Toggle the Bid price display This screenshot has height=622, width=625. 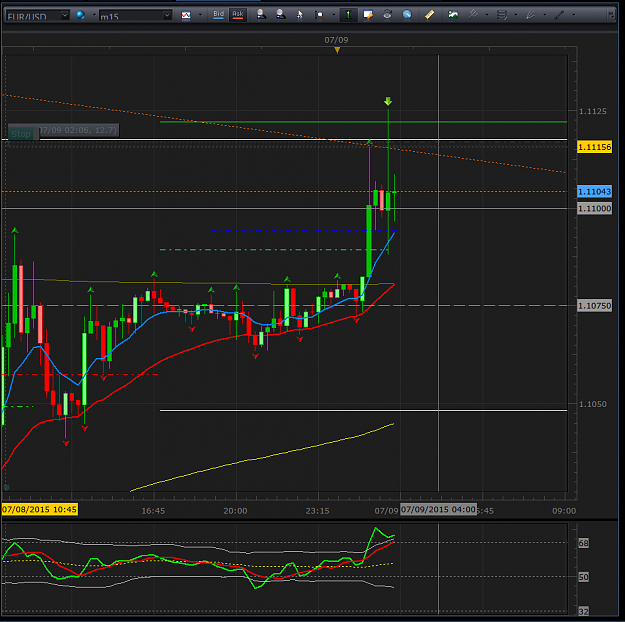[x=218, y=15]
